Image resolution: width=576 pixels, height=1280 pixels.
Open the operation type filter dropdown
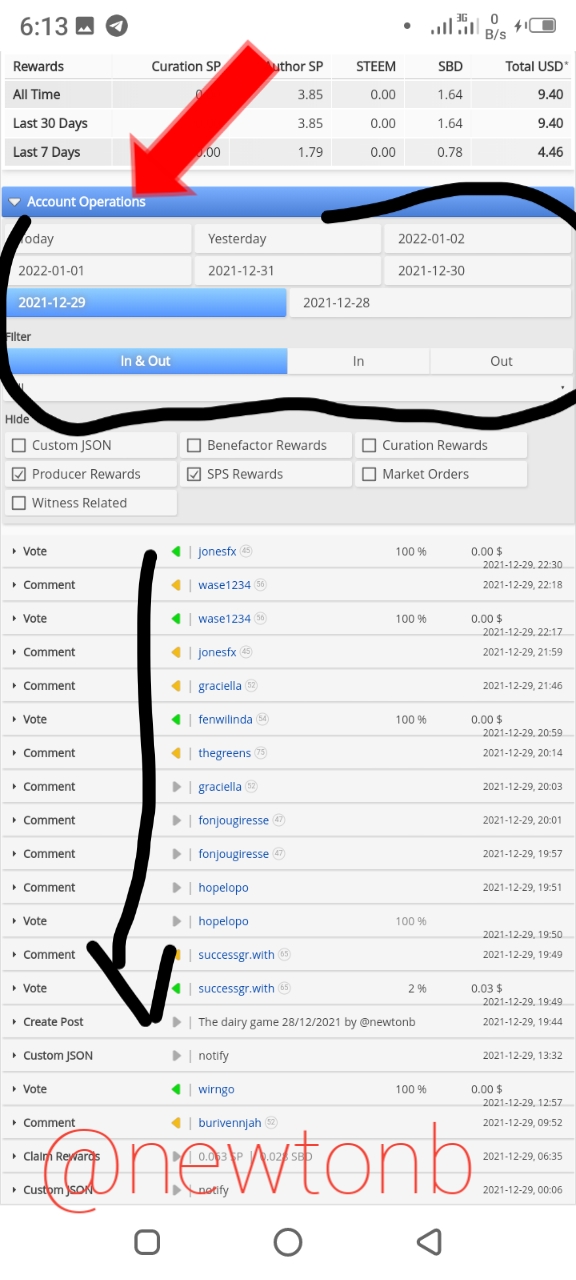point(288,388)
